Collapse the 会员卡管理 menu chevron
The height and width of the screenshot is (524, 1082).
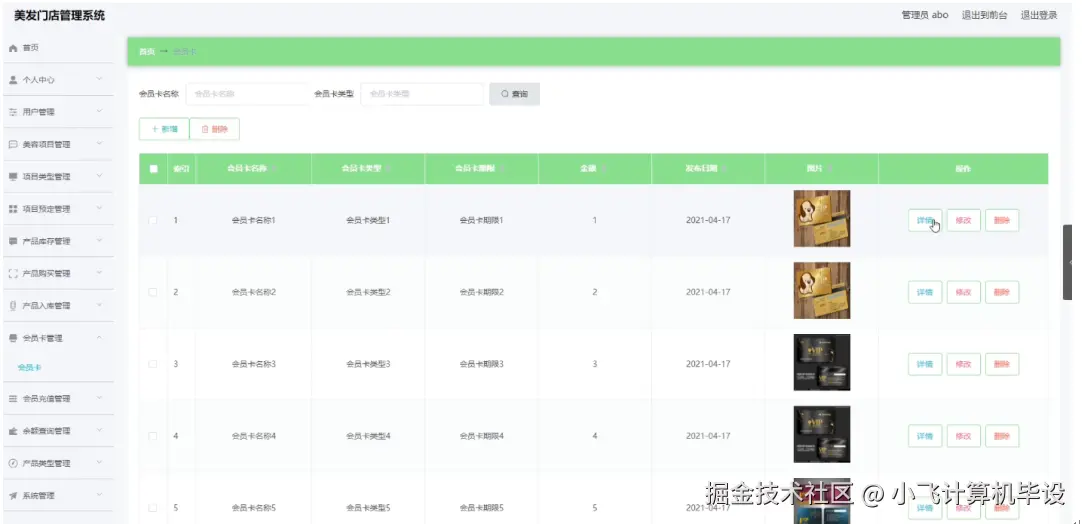(99, 338)
